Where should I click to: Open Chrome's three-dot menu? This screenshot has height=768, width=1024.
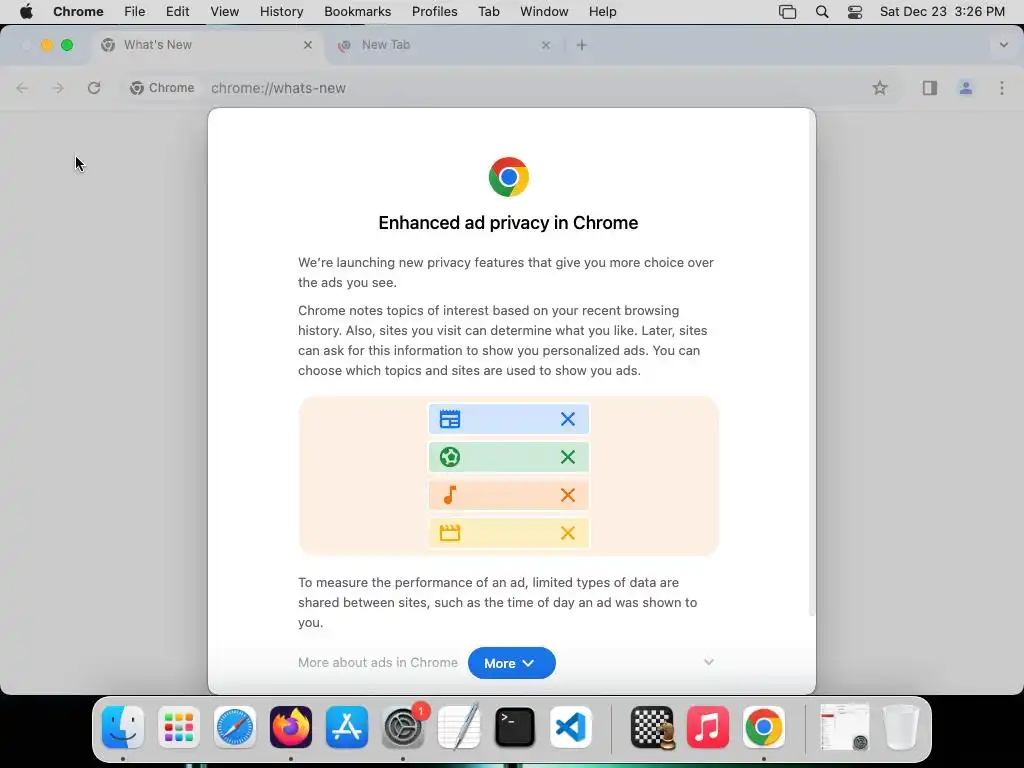click(x=1002, y=88)
